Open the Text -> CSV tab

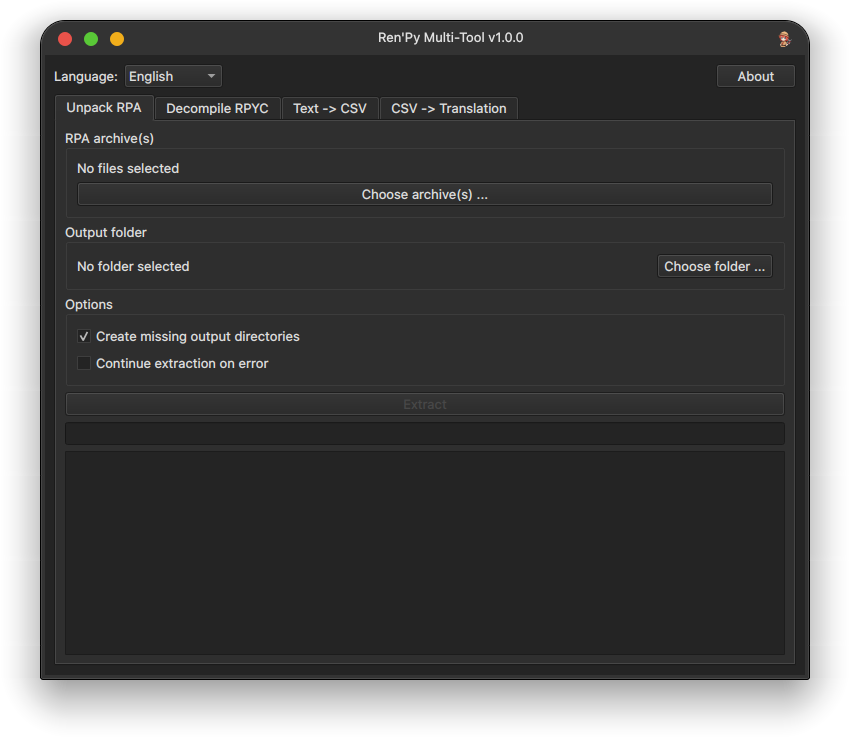click(x=330, y=108)
